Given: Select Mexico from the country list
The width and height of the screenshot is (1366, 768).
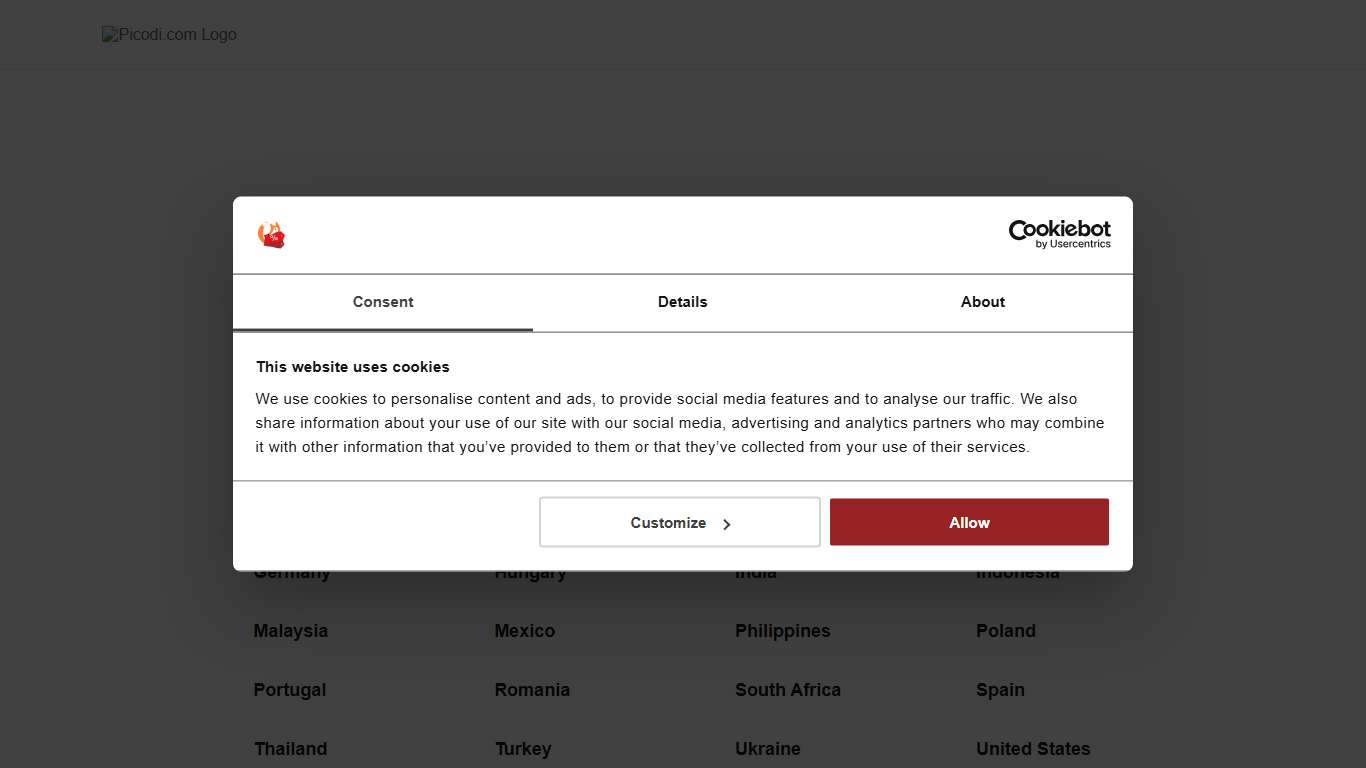Looking at the screenshot, I should (x=524, y=630).
